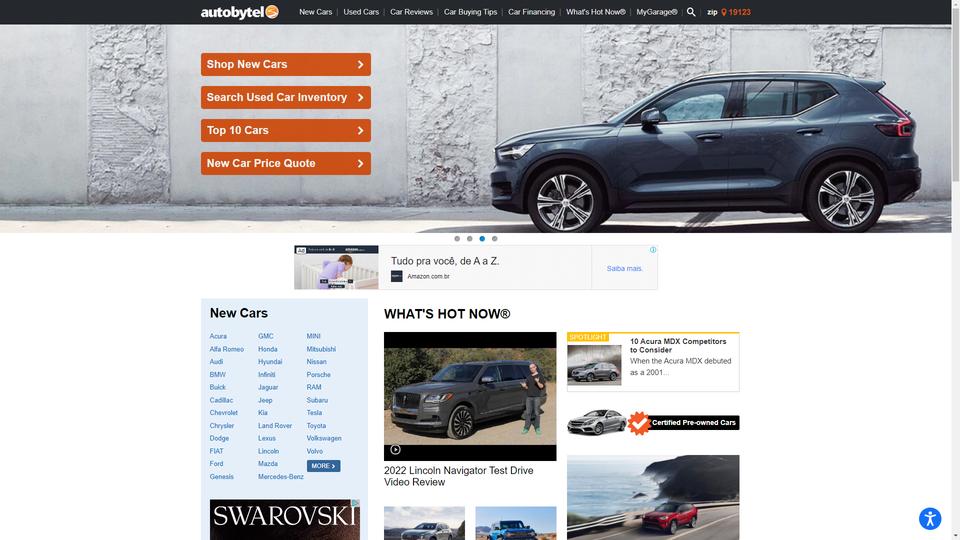Select Genesis brand link
The image size is (960, 540).
222,477
